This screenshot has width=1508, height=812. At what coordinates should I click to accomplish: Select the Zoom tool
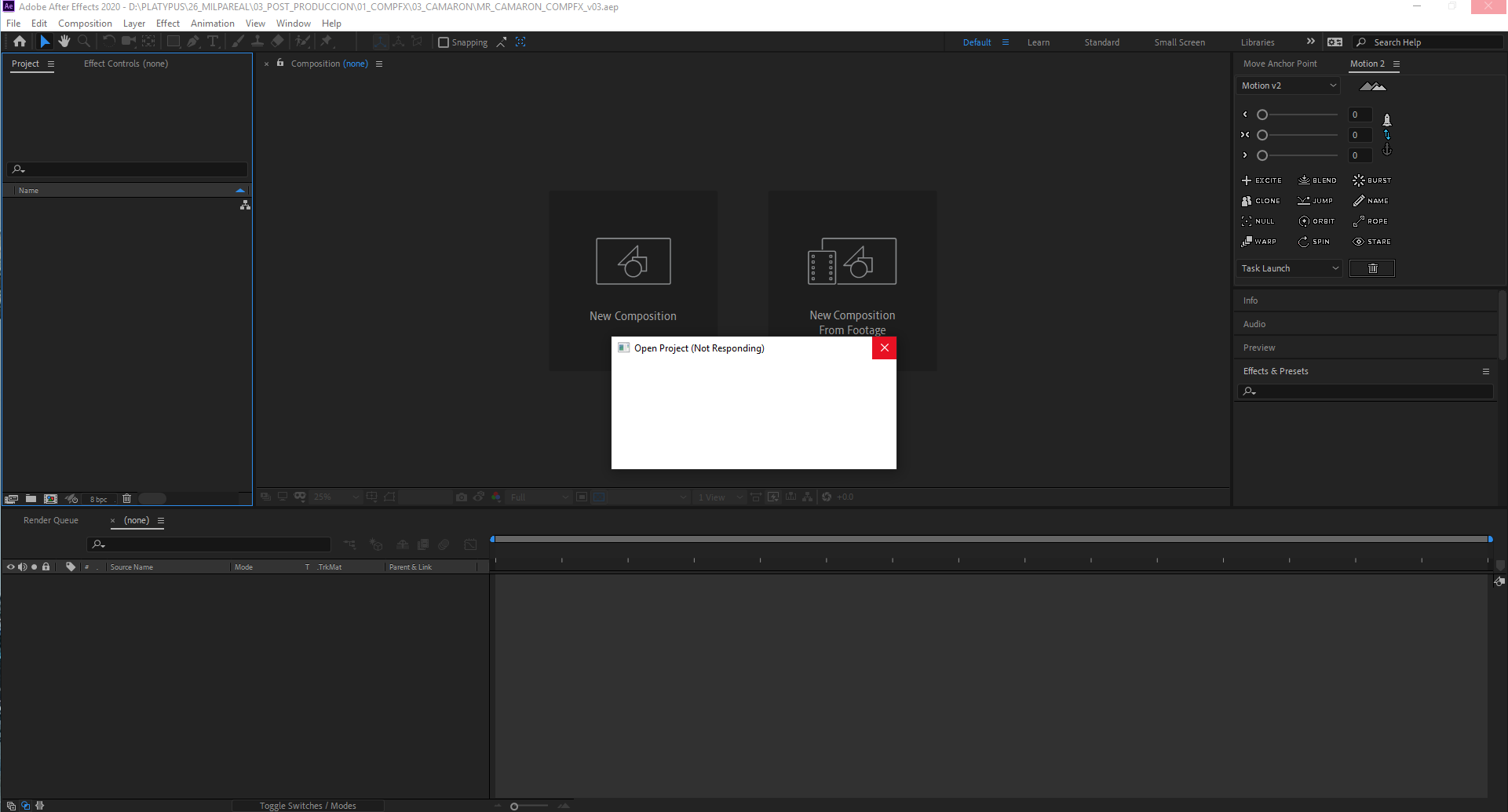pos(84,42)
